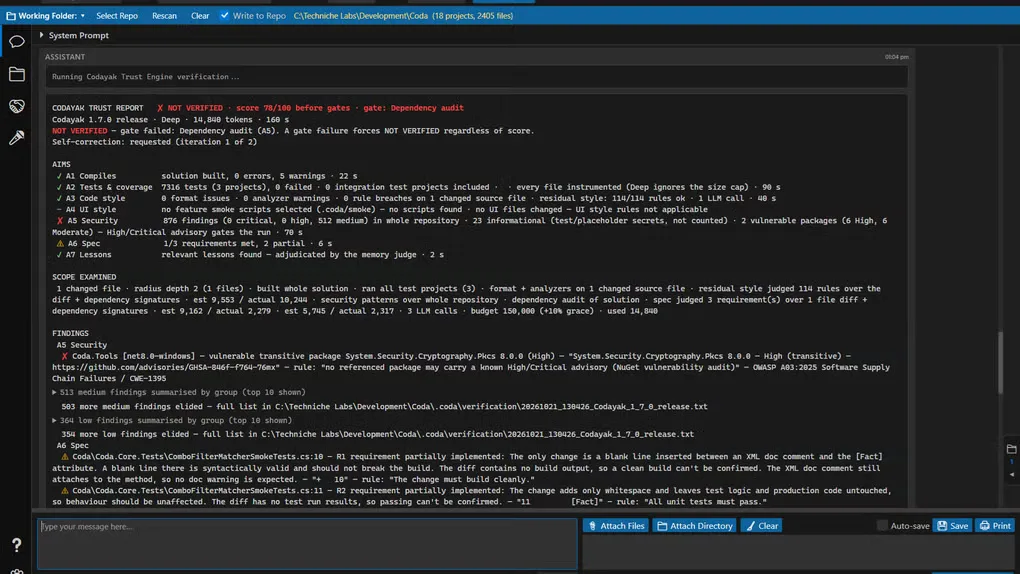This screenshot has width=1020, height=574.
Task: Click the A6 Spec warning row
Action: [194, 243]
